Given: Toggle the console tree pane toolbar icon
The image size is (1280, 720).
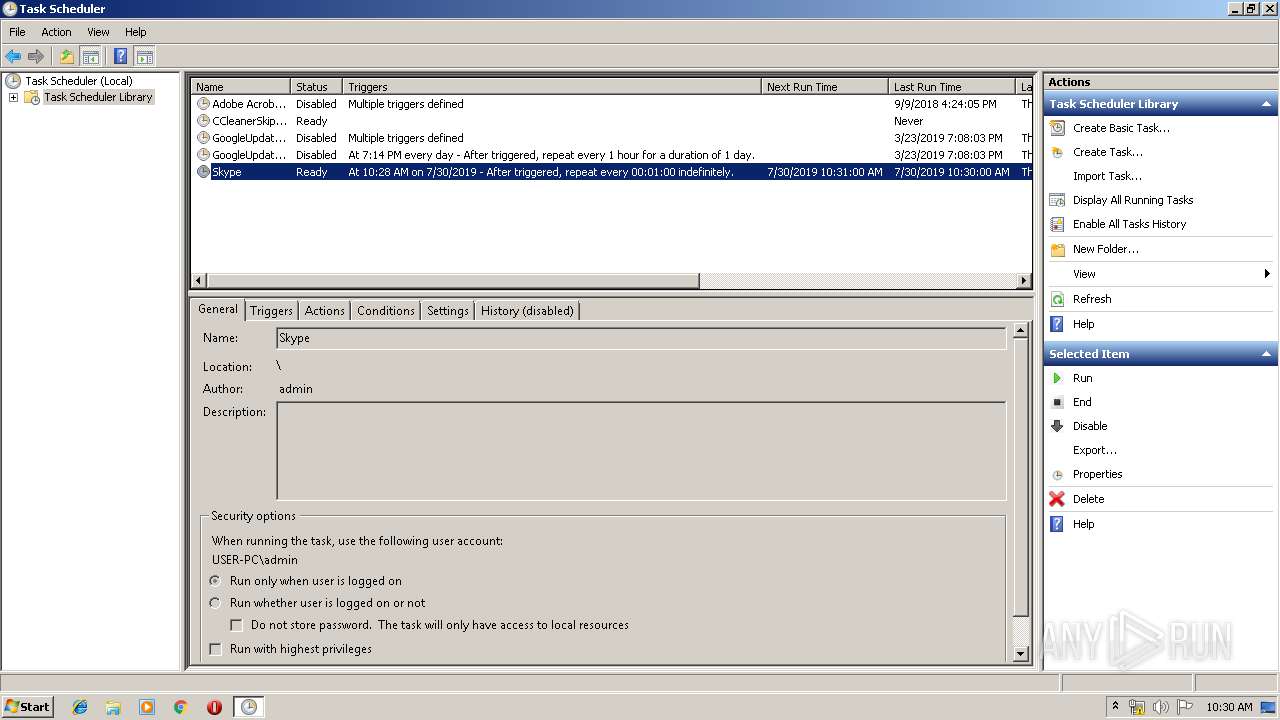Looking at the screenshot, I should pos(90,56).
